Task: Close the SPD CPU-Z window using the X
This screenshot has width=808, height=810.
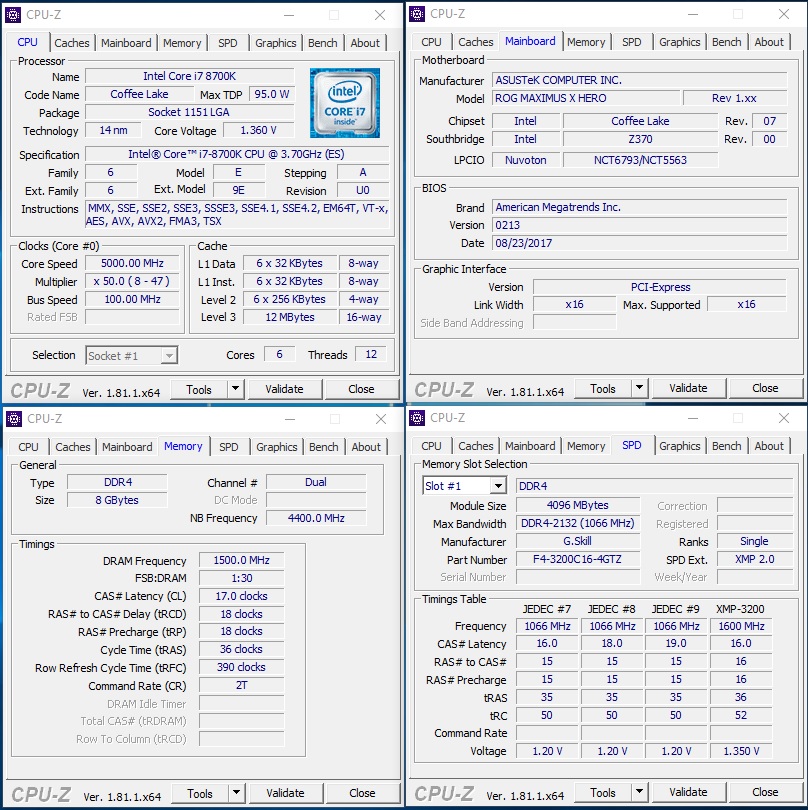Action: tap(783, 418)
